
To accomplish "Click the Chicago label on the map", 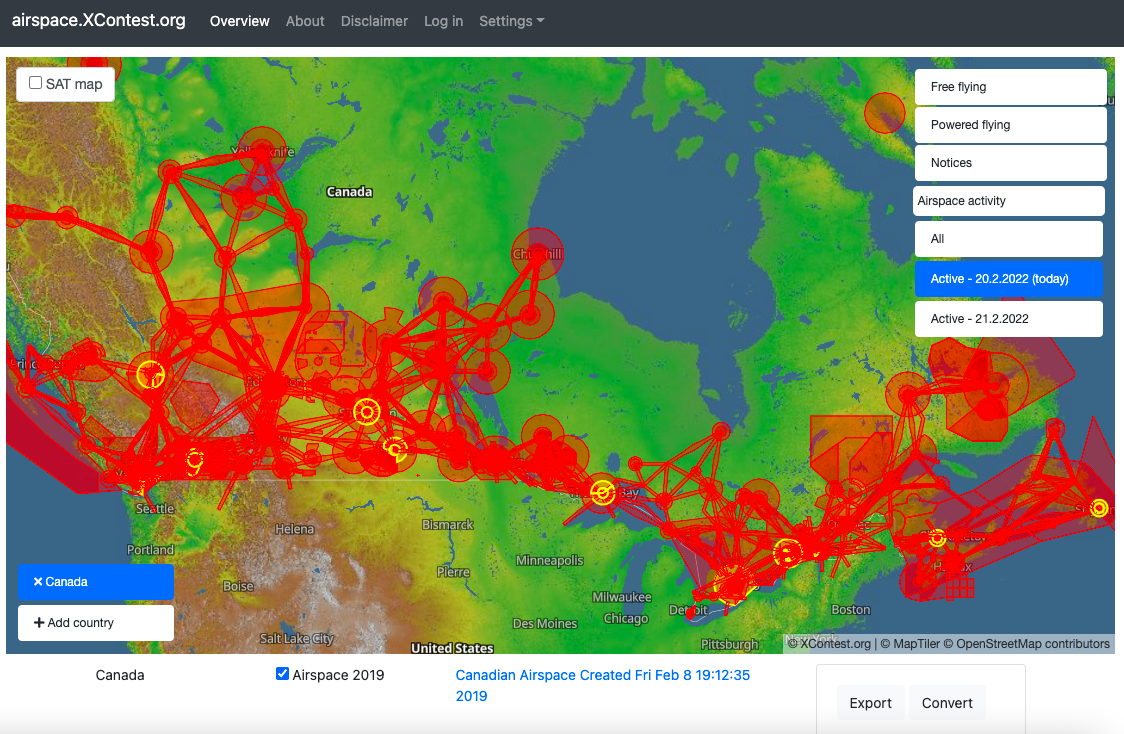I will point(626,619).
